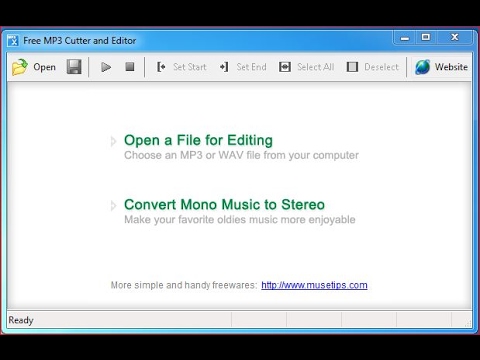Viewport: 480px width, 360px height.
Task: Click the Set Start toolbar button
Action: tap(182, 67)
